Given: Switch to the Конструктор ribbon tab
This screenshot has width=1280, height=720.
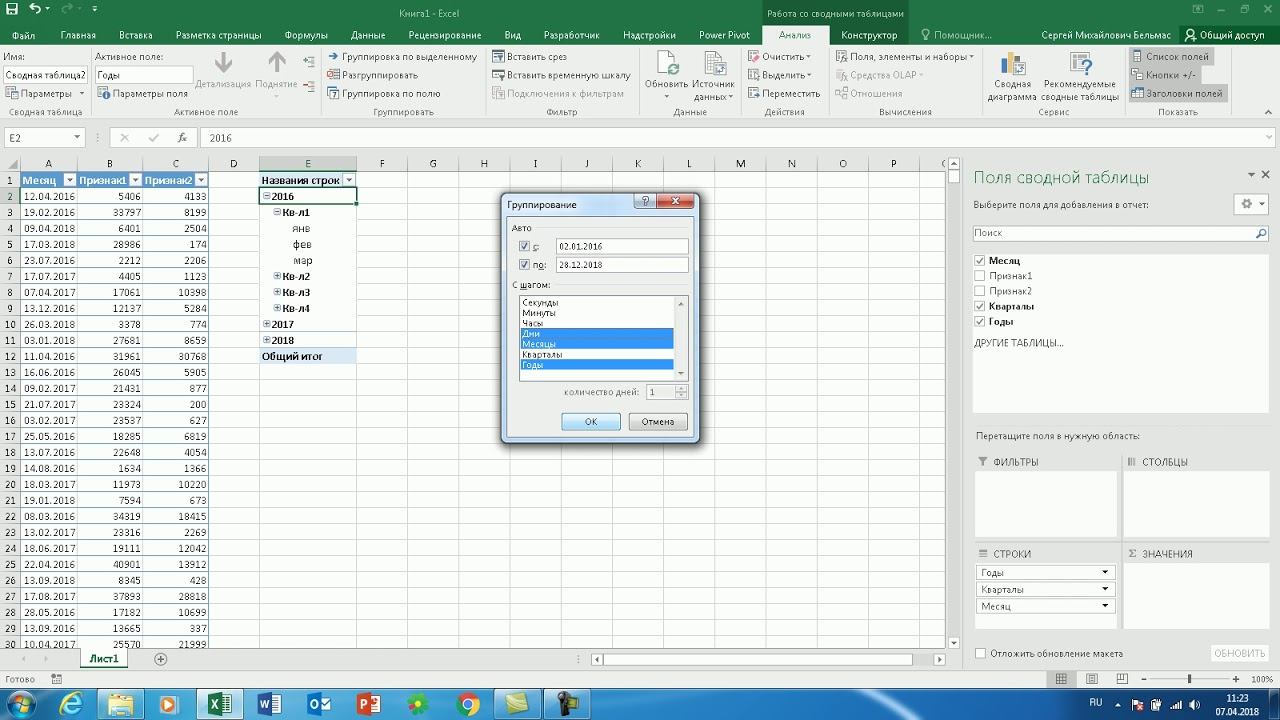Looking at the screenshot, I should point(868,35).
